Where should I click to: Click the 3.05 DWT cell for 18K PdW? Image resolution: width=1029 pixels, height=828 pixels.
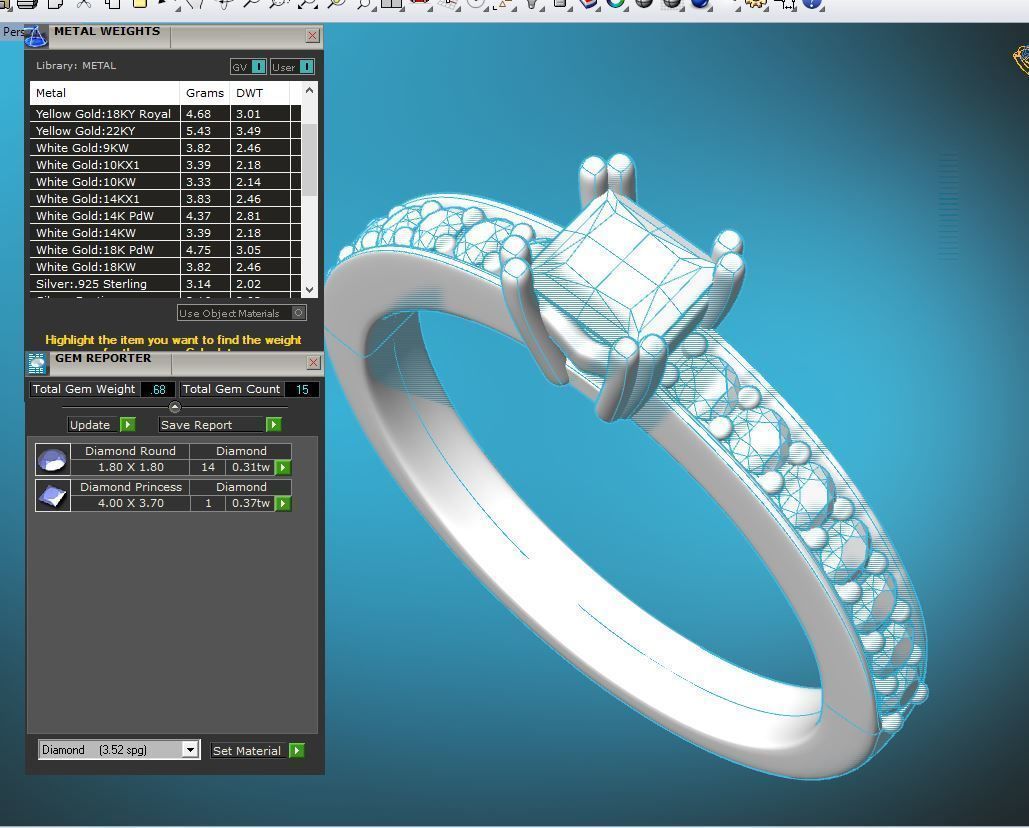coord(260,250)
